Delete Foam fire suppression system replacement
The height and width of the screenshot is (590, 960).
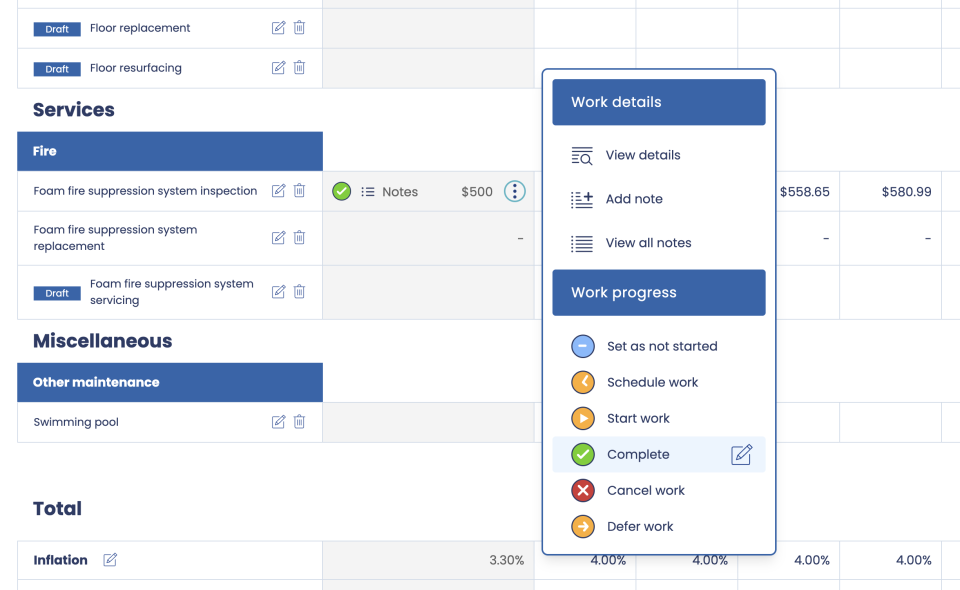(299, 238)
